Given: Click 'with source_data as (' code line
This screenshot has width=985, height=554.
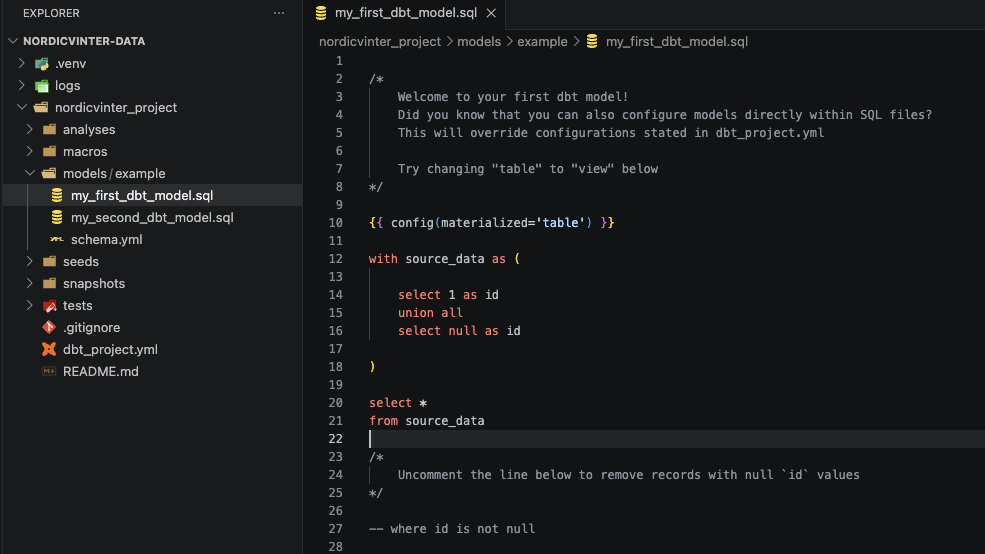Looking at the screenshot, I should pyautogui.click(x=444, y=259).
